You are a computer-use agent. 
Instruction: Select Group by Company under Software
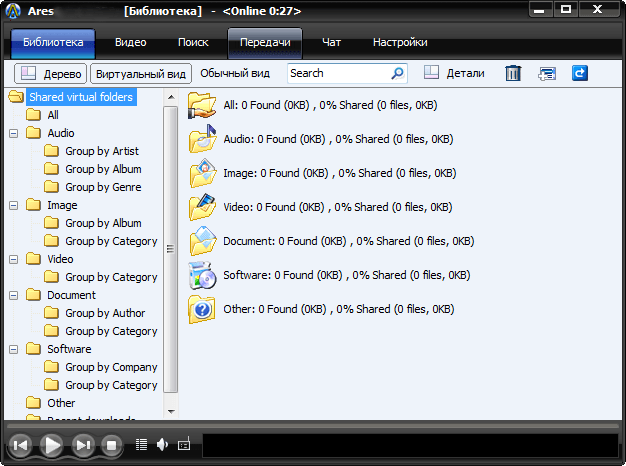click(111, 367)
